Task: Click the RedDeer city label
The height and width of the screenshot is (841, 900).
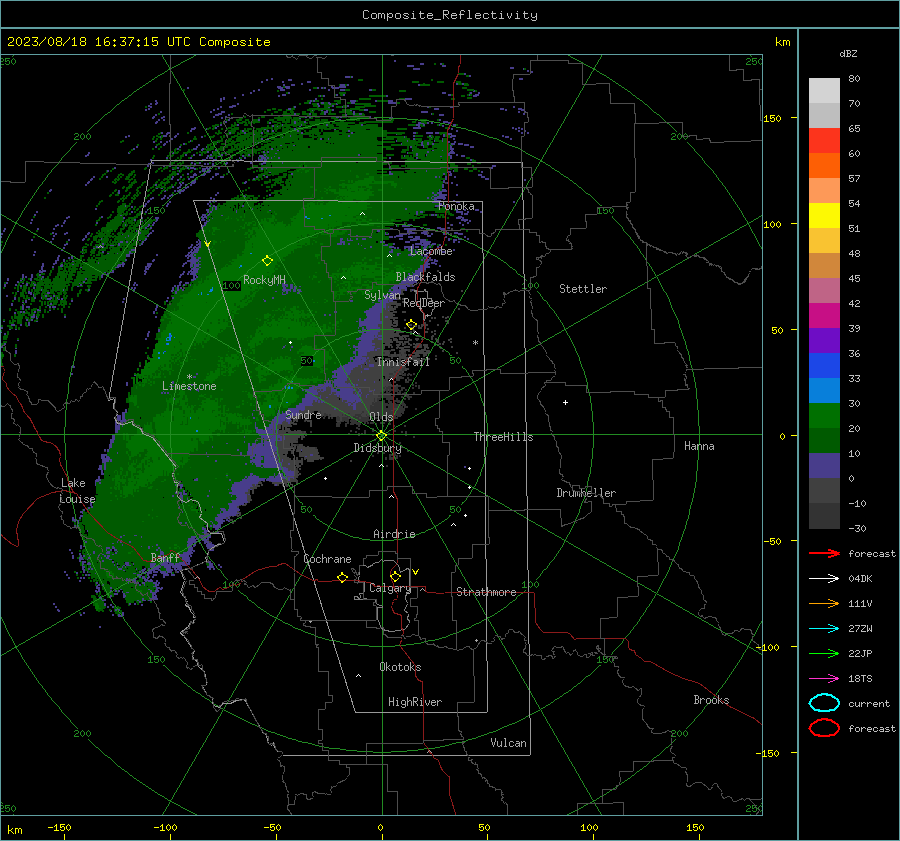Action: click(x=424, y=303)
